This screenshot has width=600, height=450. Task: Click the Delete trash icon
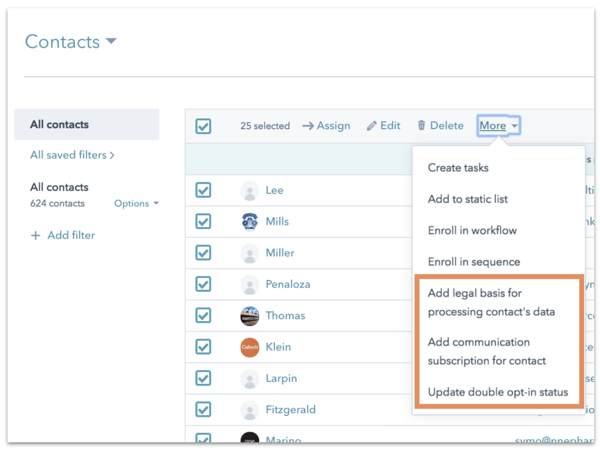point(422,126)
